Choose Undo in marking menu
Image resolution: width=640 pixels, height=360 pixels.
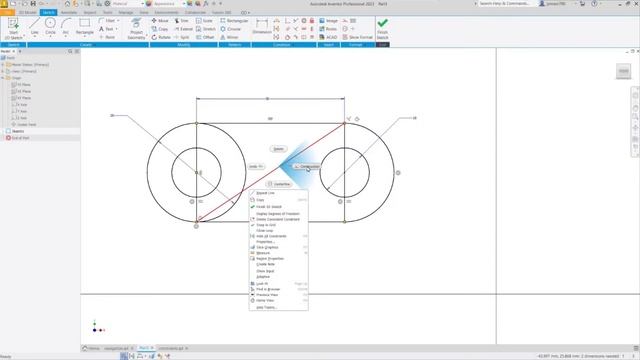[256, 167]
